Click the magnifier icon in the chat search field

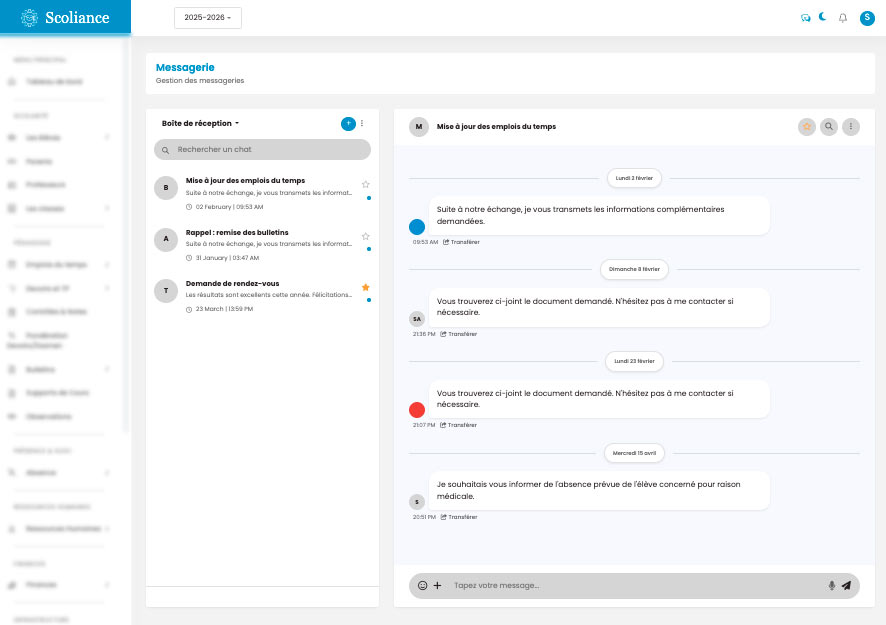pyautogui.click(x=166, y=150)
